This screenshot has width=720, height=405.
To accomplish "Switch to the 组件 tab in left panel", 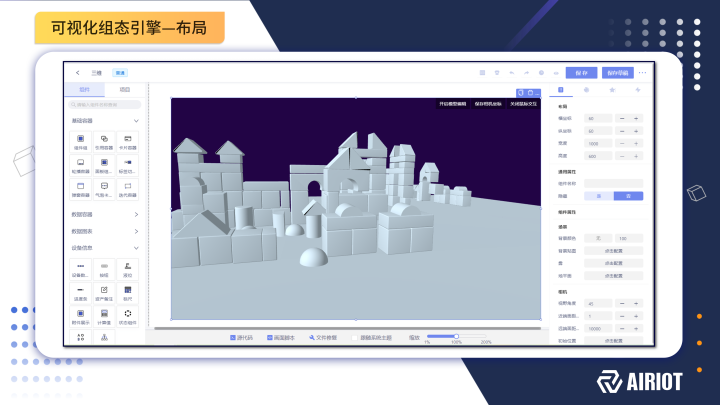I will (85, 90).
